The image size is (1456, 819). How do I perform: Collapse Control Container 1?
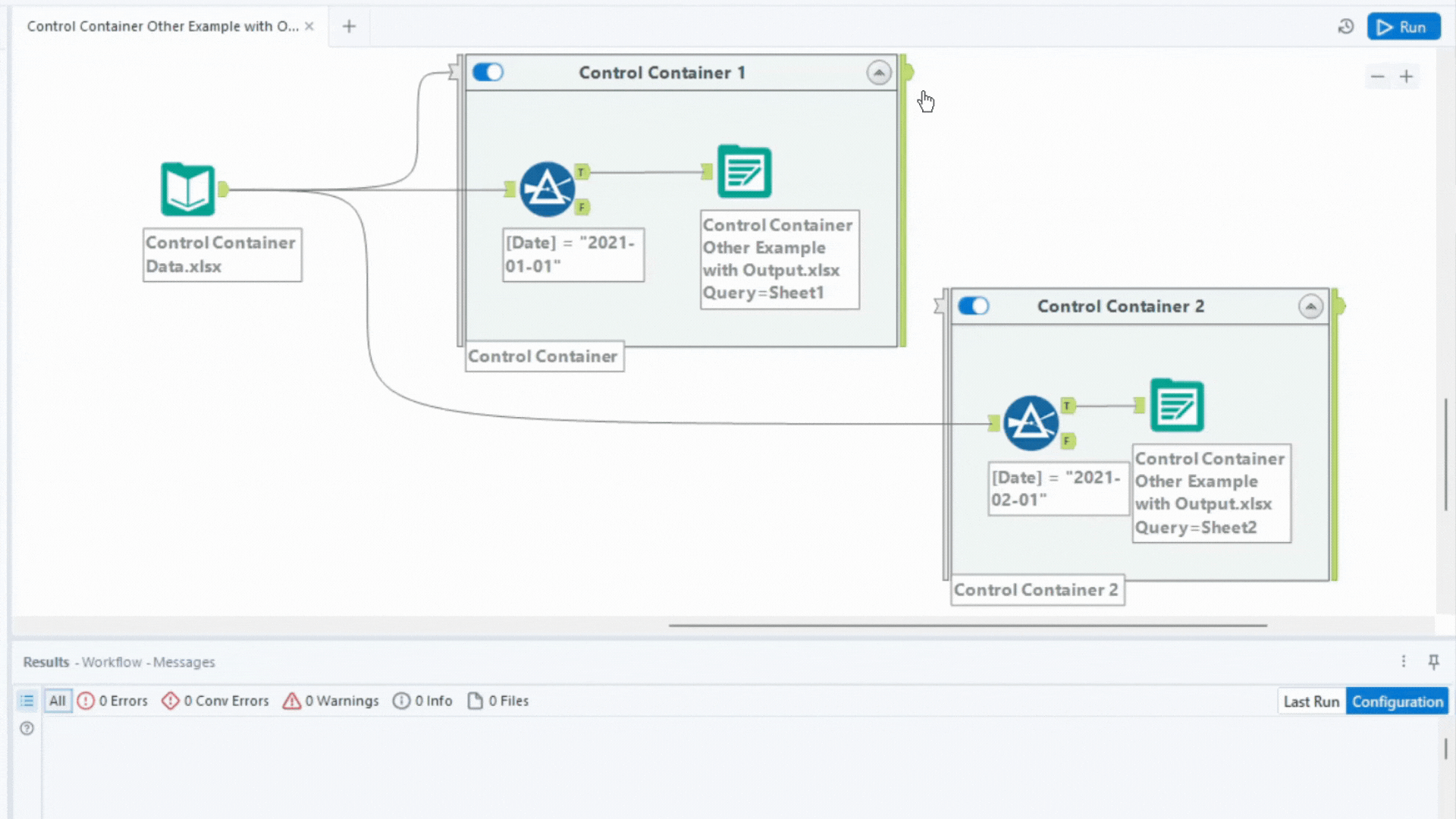[x=879, y=72]
